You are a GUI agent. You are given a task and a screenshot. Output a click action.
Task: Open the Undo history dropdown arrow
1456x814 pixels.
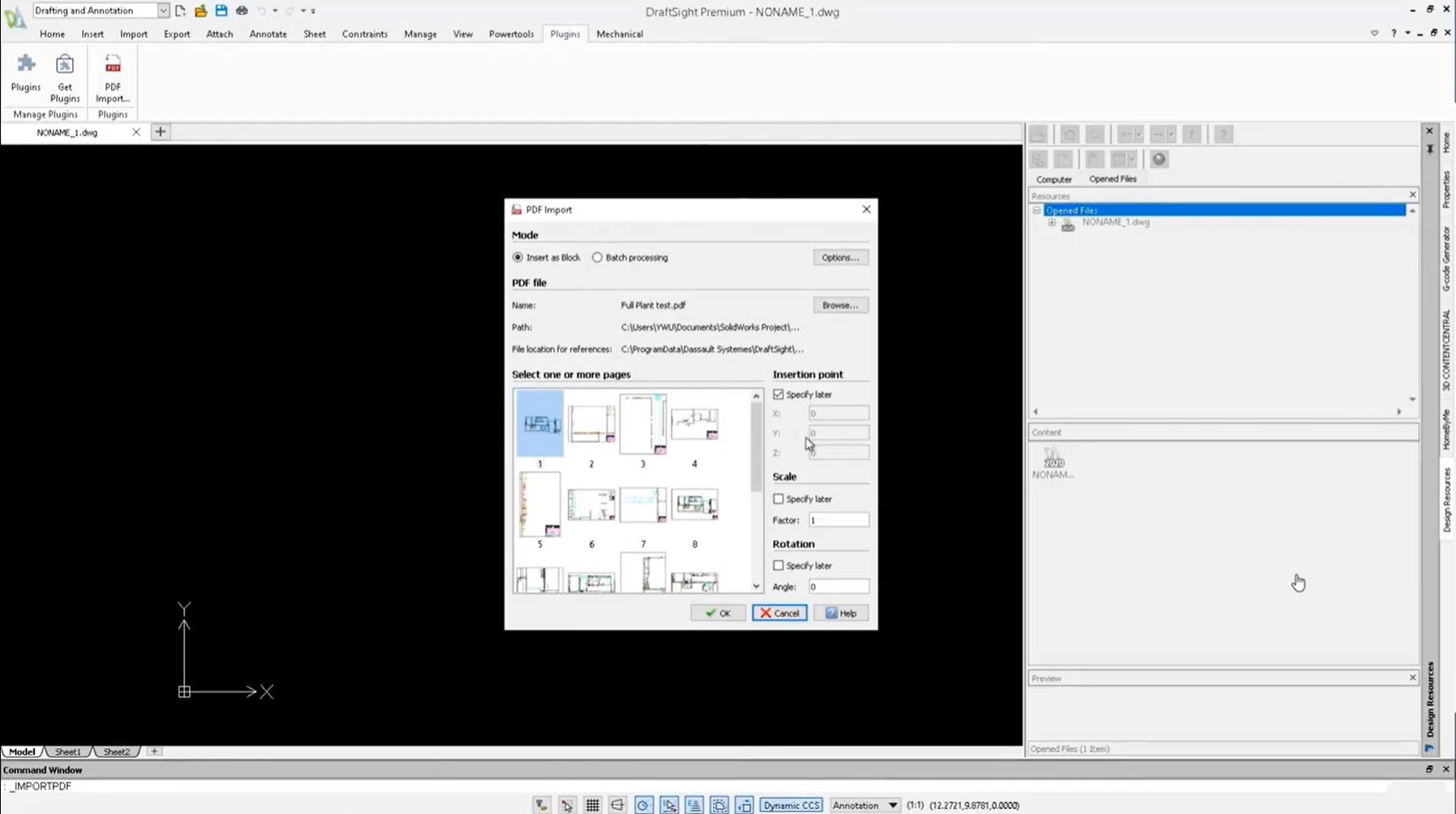tap(275, 11)
